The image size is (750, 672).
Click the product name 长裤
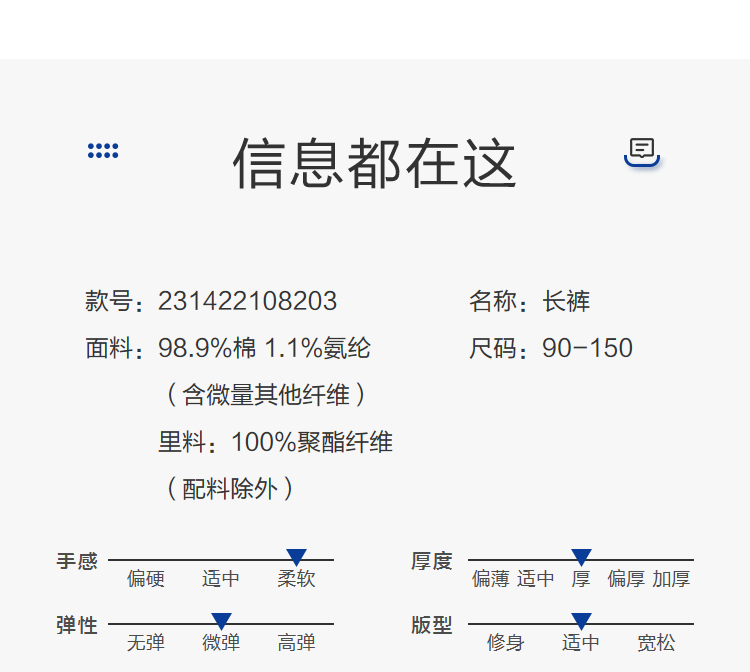click(x=566, y=301)
